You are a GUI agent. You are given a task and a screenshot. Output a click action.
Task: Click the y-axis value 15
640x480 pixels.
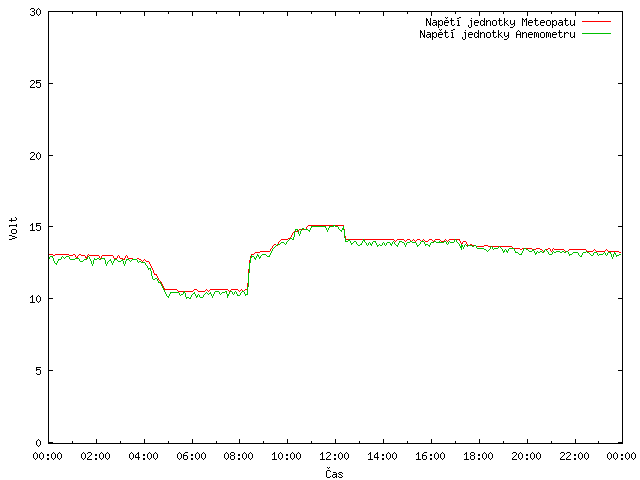36,227
